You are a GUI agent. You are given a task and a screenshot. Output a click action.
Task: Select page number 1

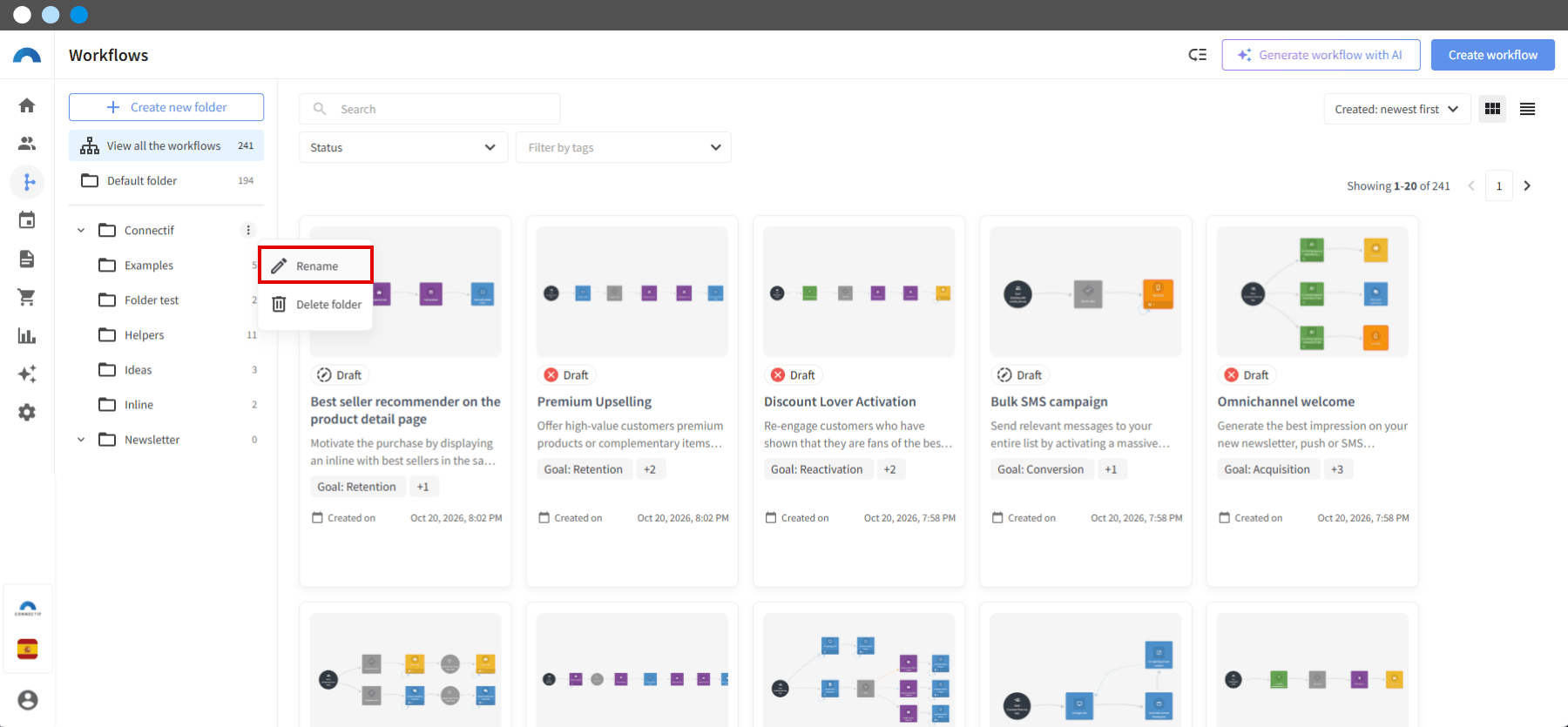(1499, 185)
